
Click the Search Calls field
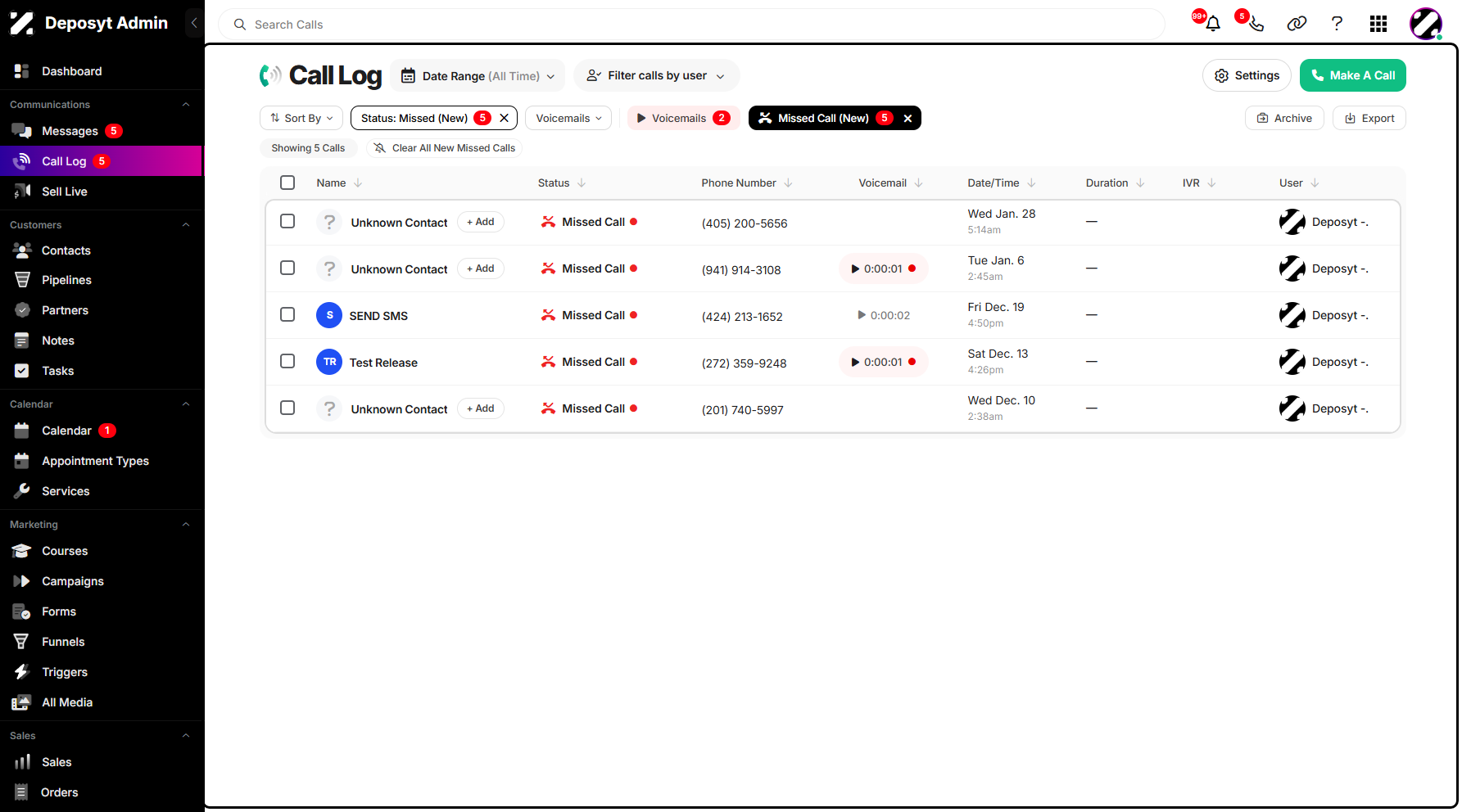pos(691,25)
